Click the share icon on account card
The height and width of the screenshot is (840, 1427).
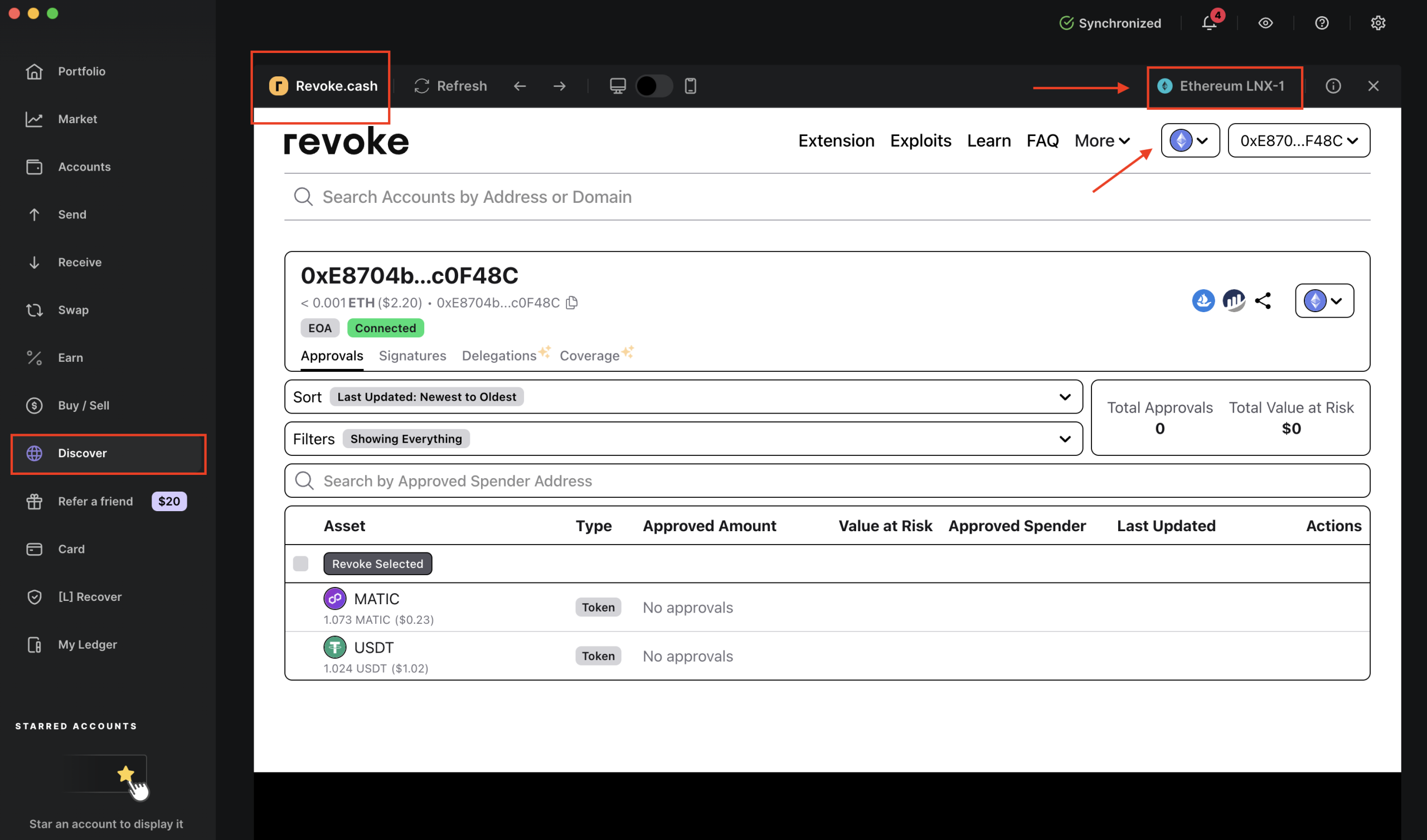[1263, 300]
